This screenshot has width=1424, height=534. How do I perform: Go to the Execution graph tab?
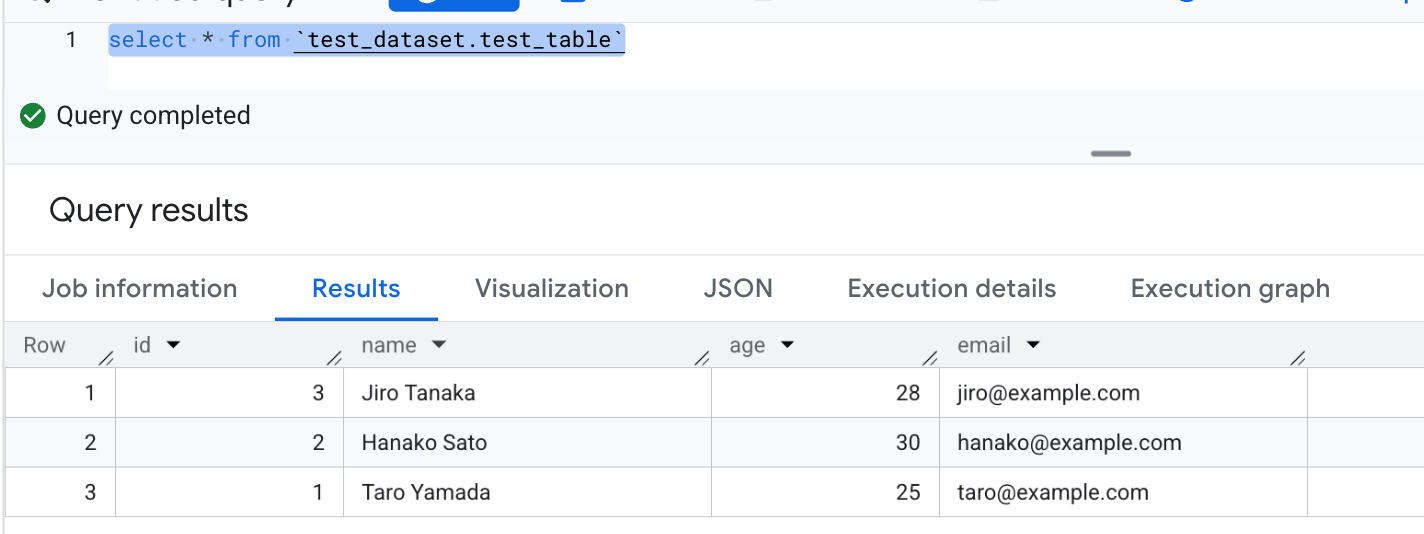(x=1229, y=289)
